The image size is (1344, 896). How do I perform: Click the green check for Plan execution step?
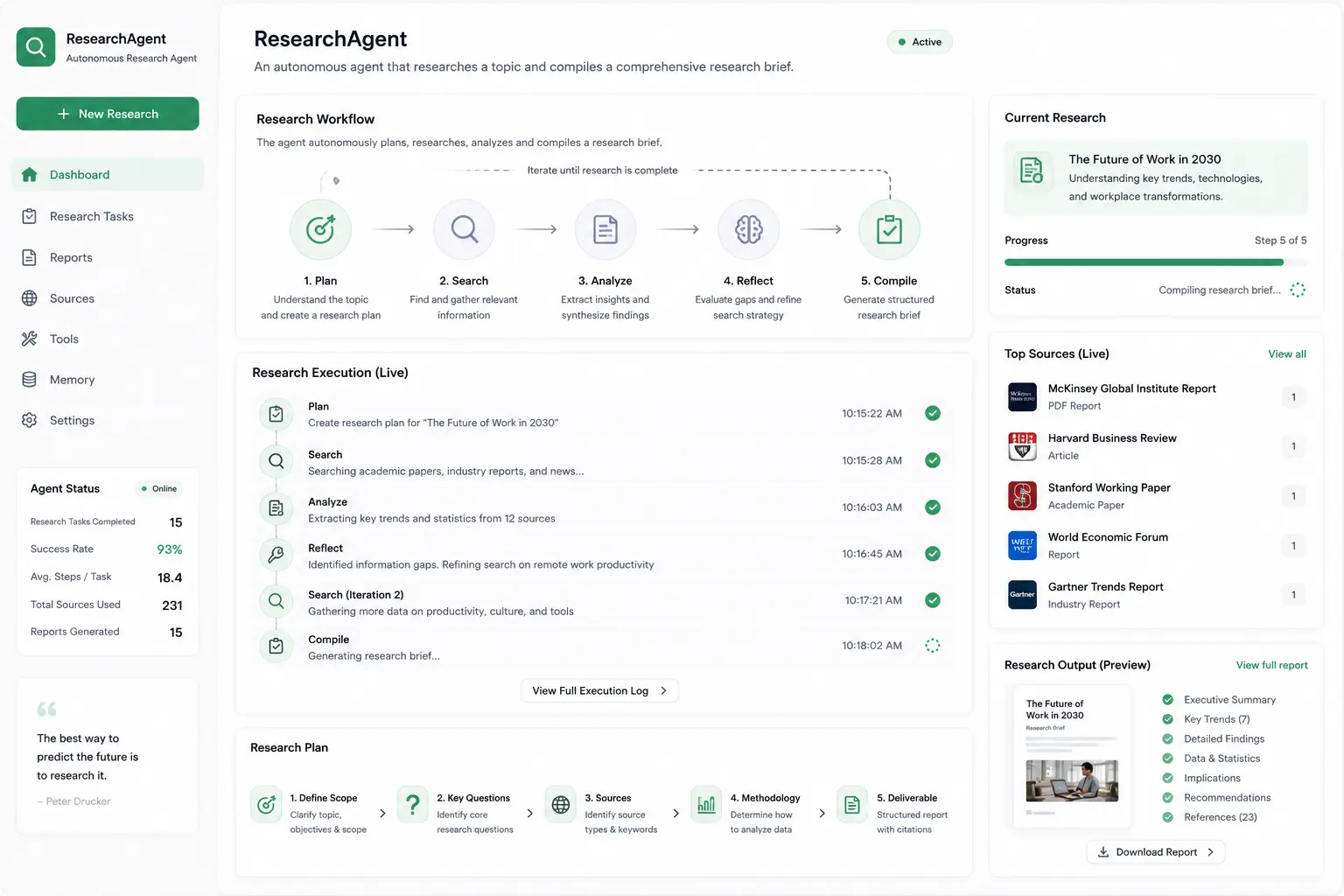coord(933,413)
